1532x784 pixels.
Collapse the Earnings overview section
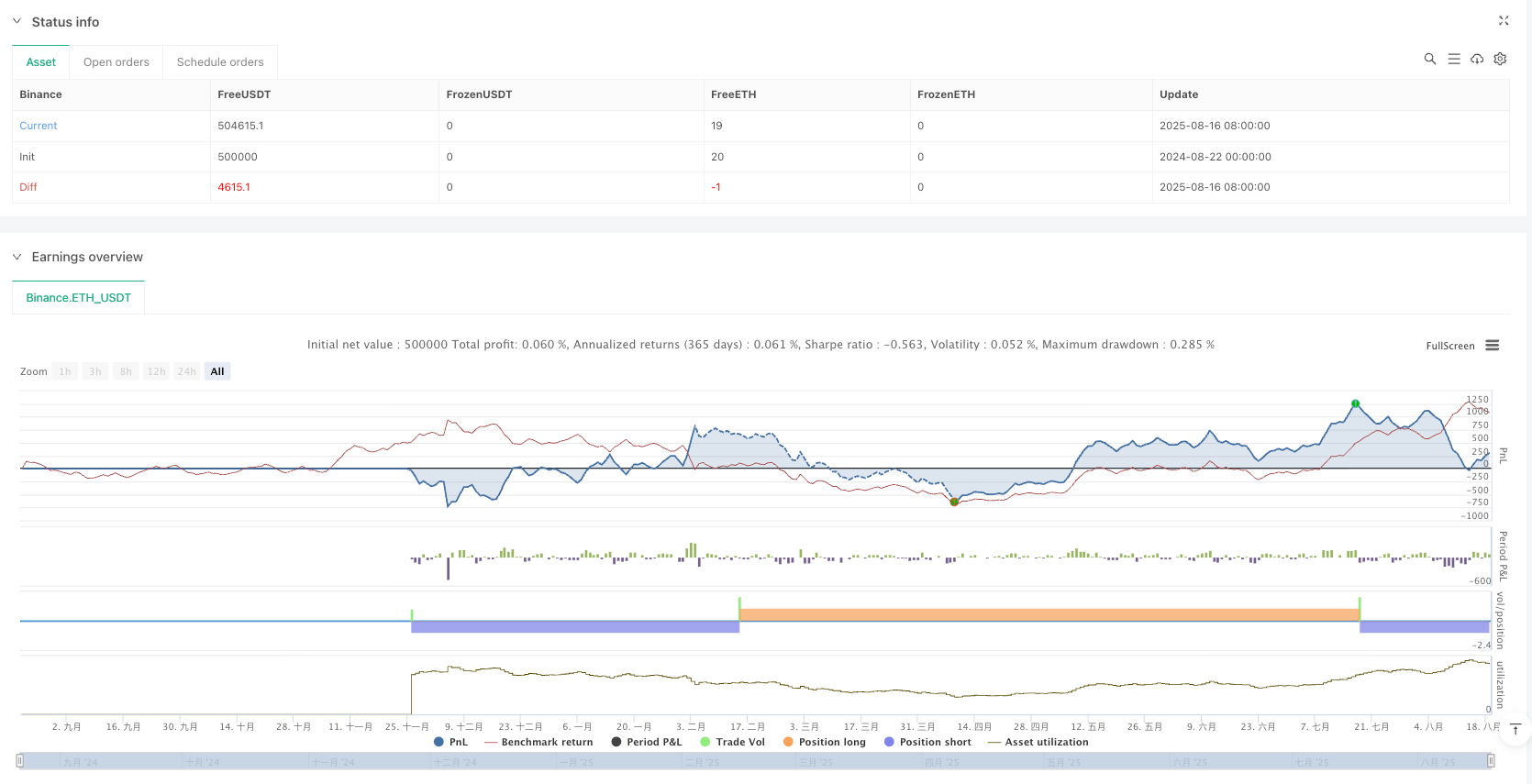17,257
